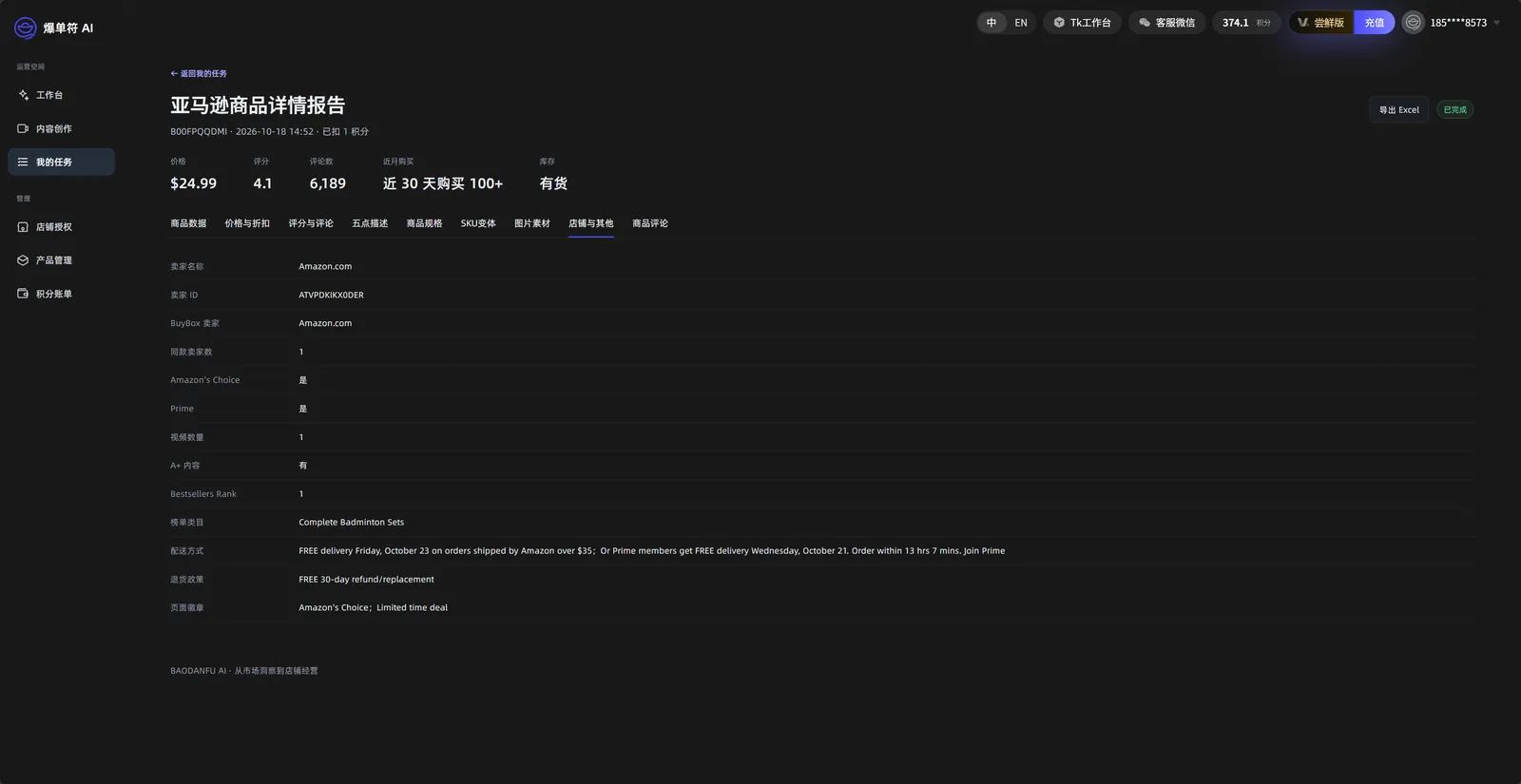Click the 有货 stock status value
The height and width of the screenshot is (784, 1521).
point(553,183)
